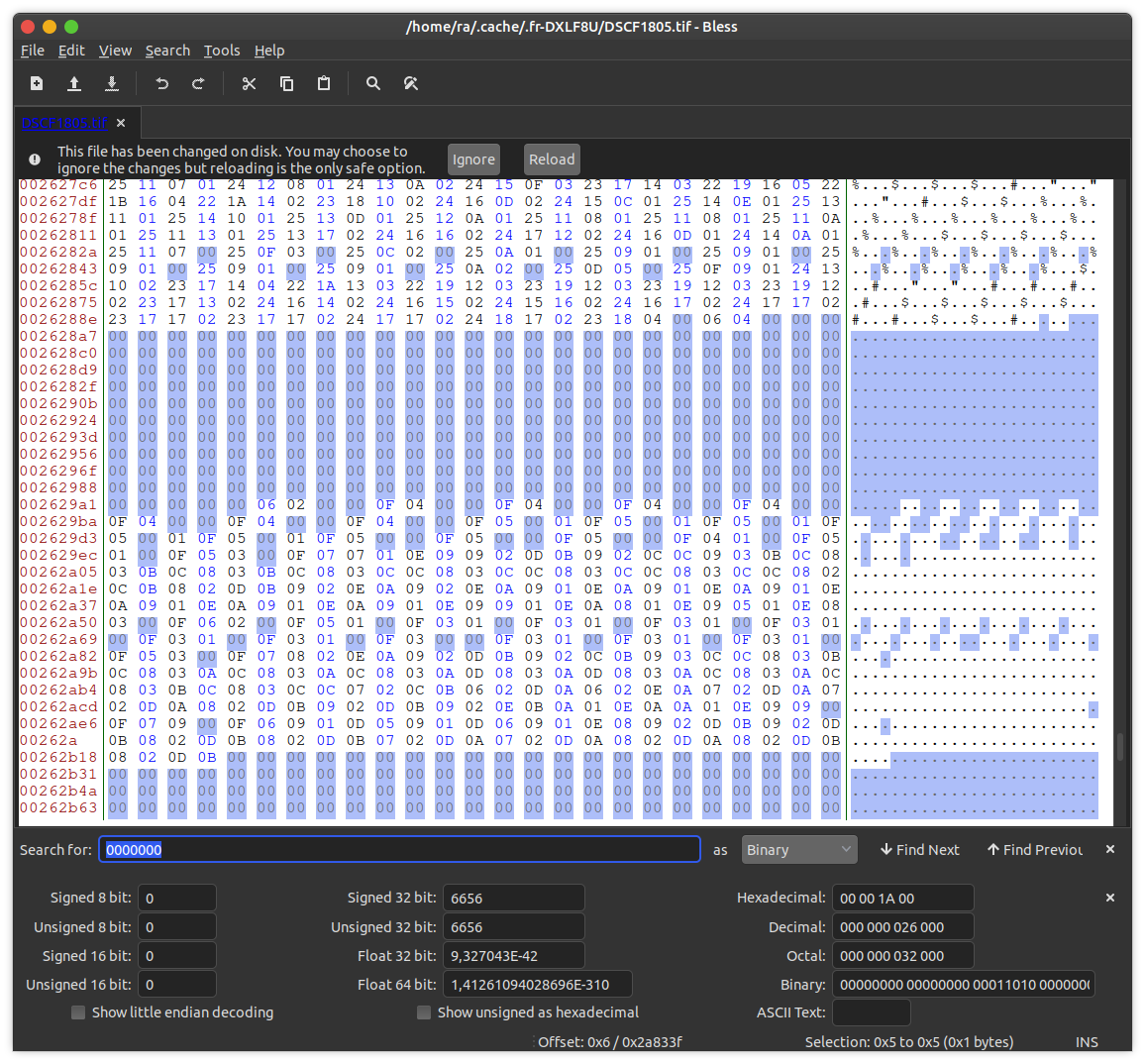Screen dimensions: 1145x1064
Task: Click the Reload button
Action: [x=552, y=160]
